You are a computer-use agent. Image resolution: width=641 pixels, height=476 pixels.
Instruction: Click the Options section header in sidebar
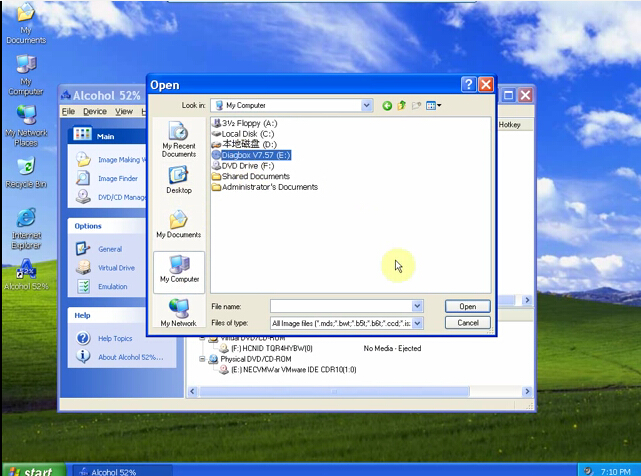coord(107,226)
